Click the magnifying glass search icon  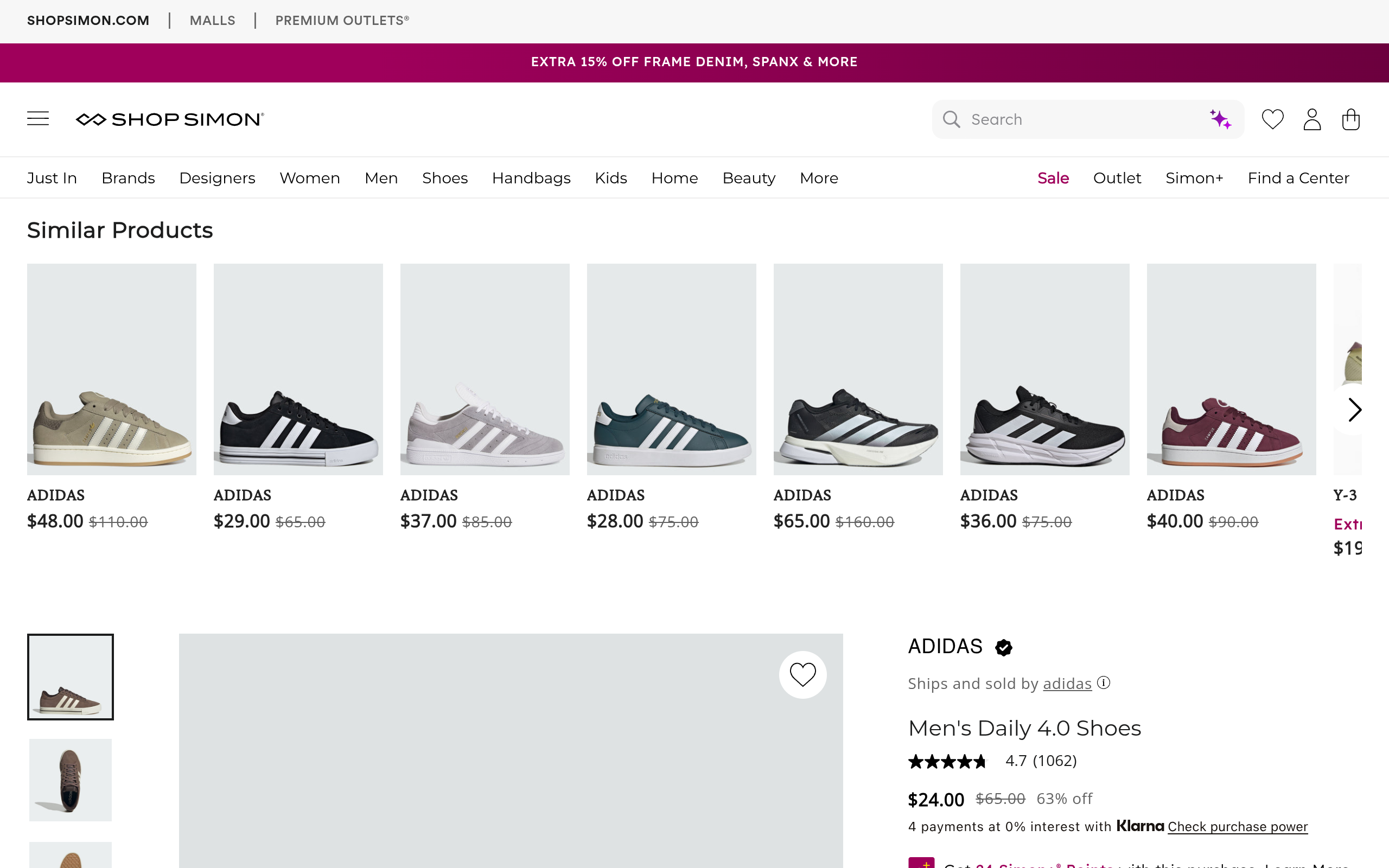(x=951, y=119)
